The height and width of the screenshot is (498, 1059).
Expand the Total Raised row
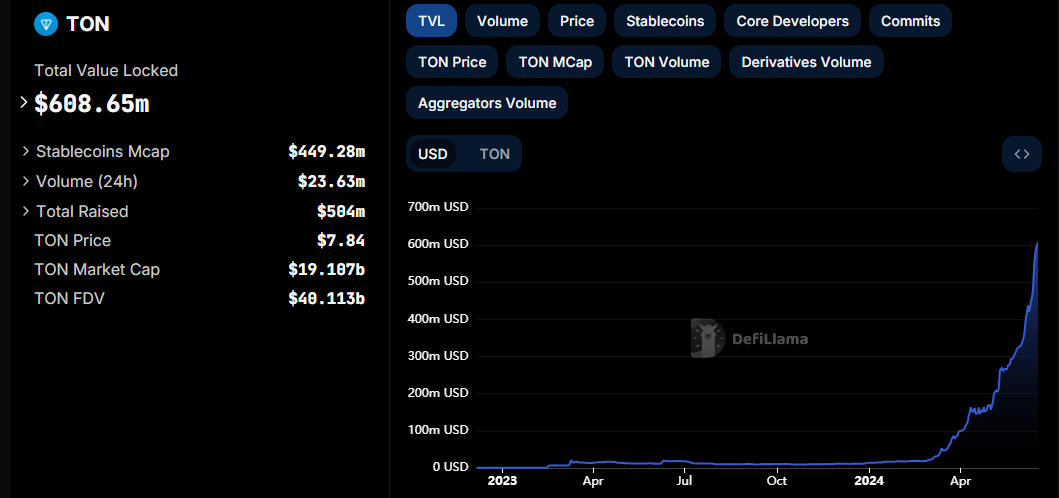click(x=26, y=211)
